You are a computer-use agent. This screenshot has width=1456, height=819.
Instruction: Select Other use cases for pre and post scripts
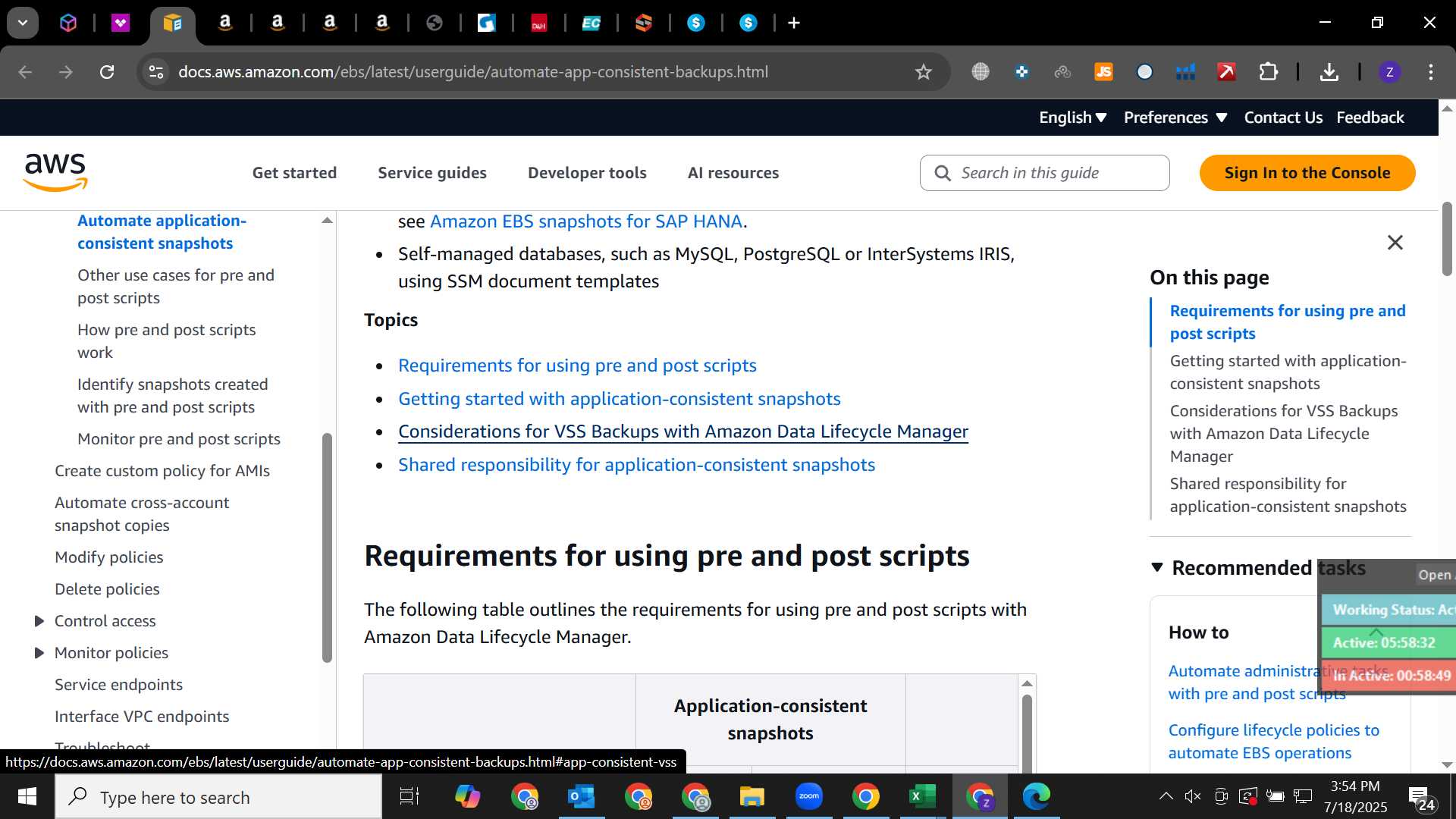[175, 287]
